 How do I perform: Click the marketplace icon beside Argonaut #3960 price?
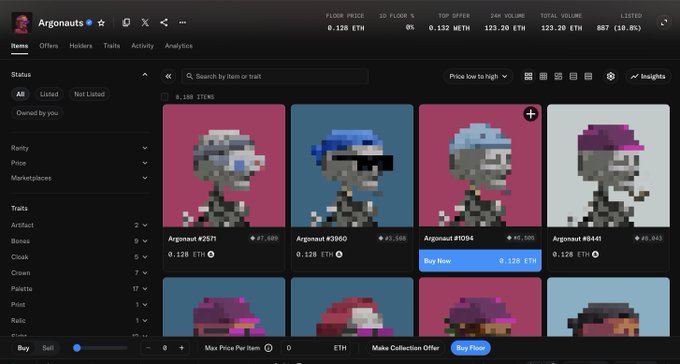click(x=339, y=254)
